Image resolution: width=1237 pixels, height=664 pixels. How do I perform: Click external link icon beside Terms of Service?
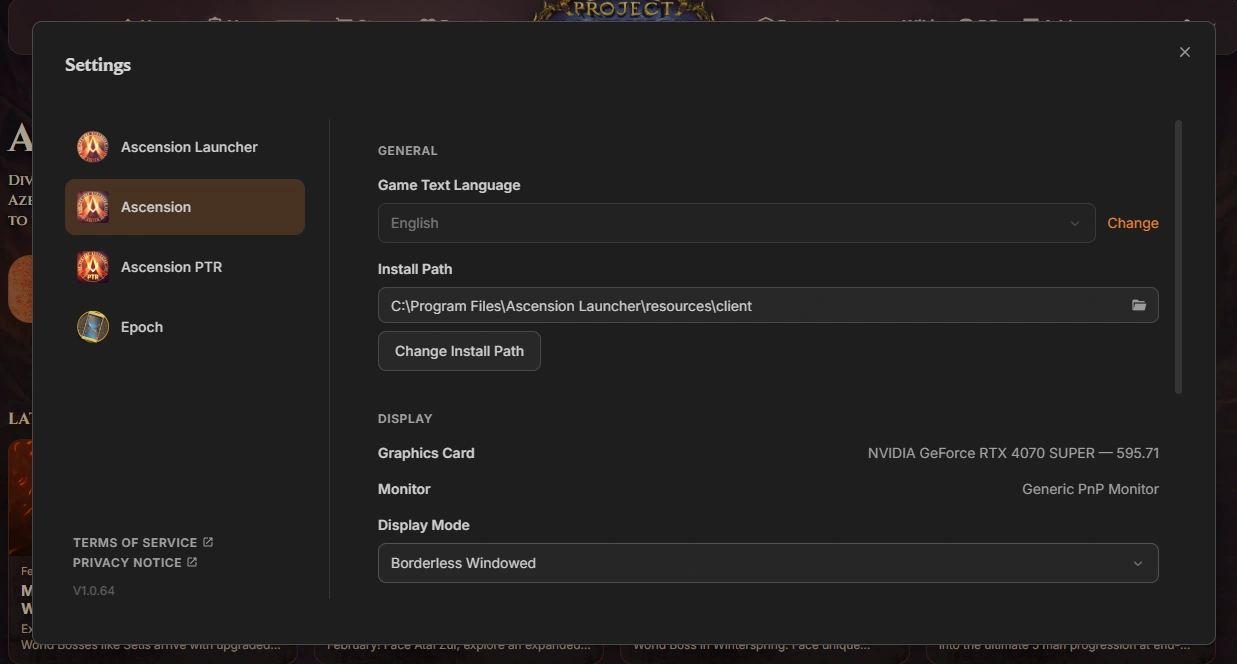(x=208, y=542)
